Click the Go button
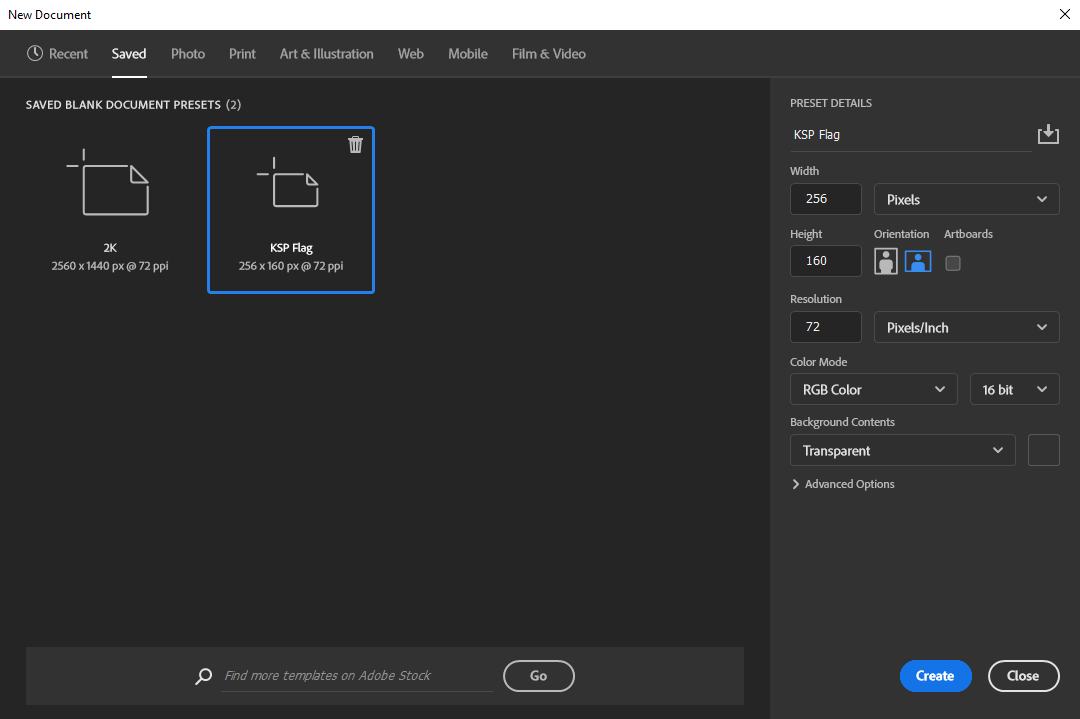Viewport: 1080px width, 719px height. point(539,676)
